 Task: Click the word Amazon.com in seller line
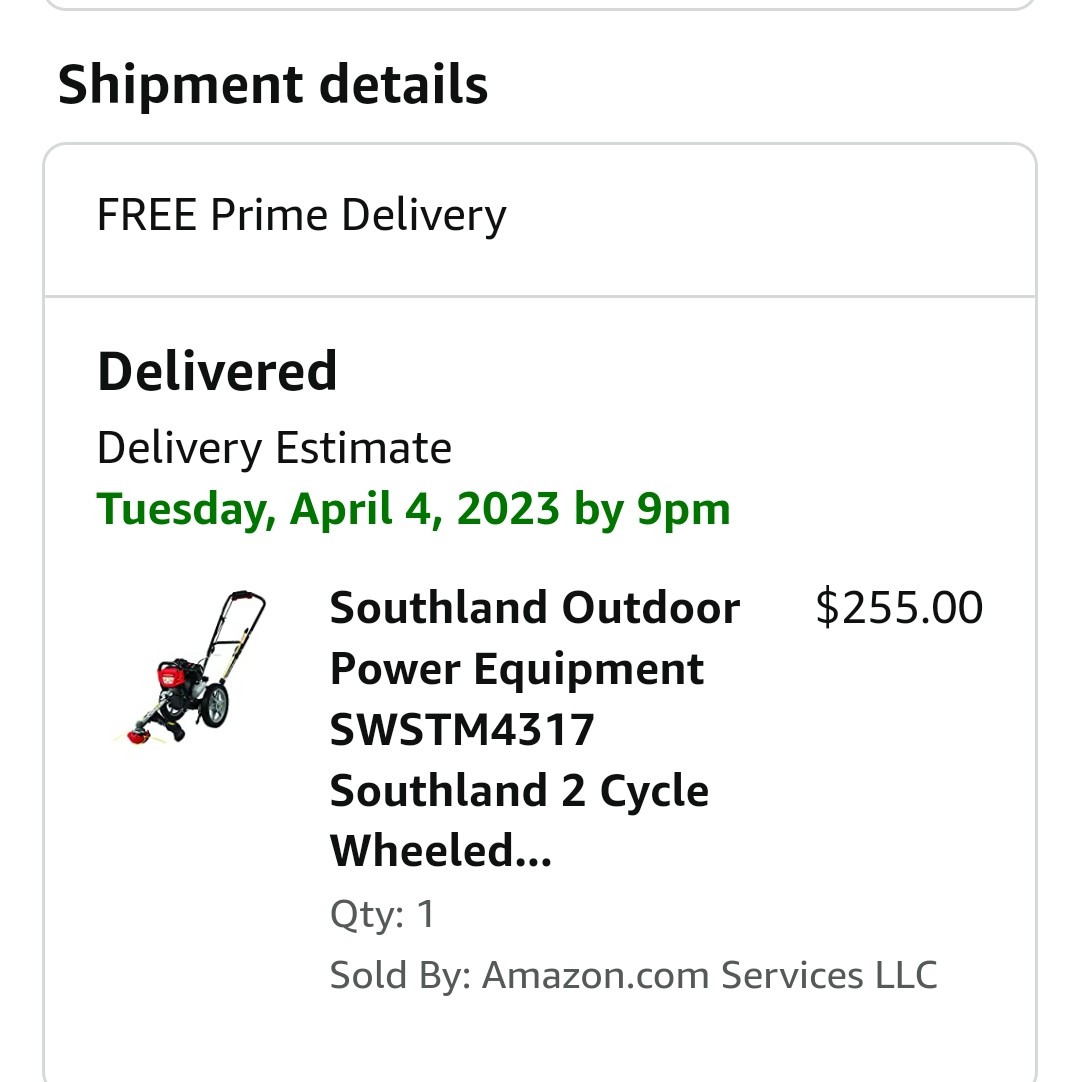tap(596, 975)
